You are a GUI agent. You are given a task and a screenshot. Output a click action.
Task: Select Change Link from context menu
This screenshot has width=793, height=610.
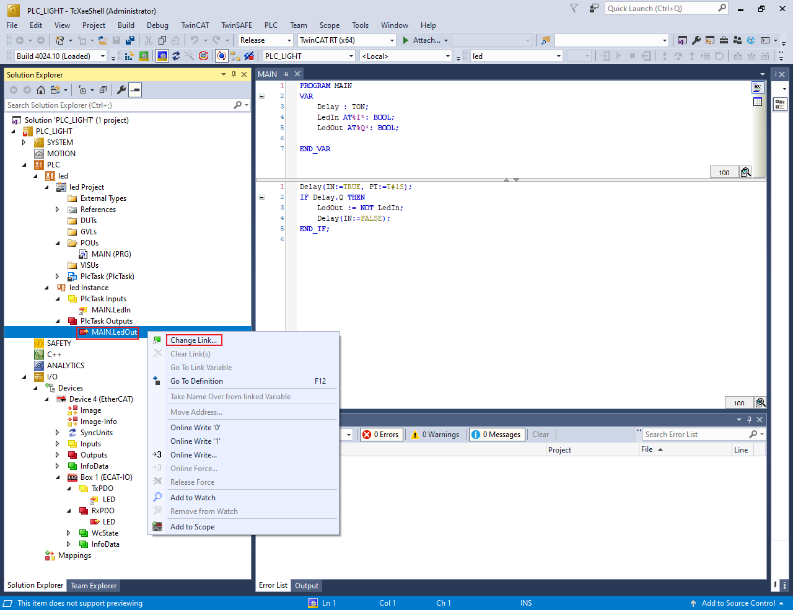coord(195,341)
